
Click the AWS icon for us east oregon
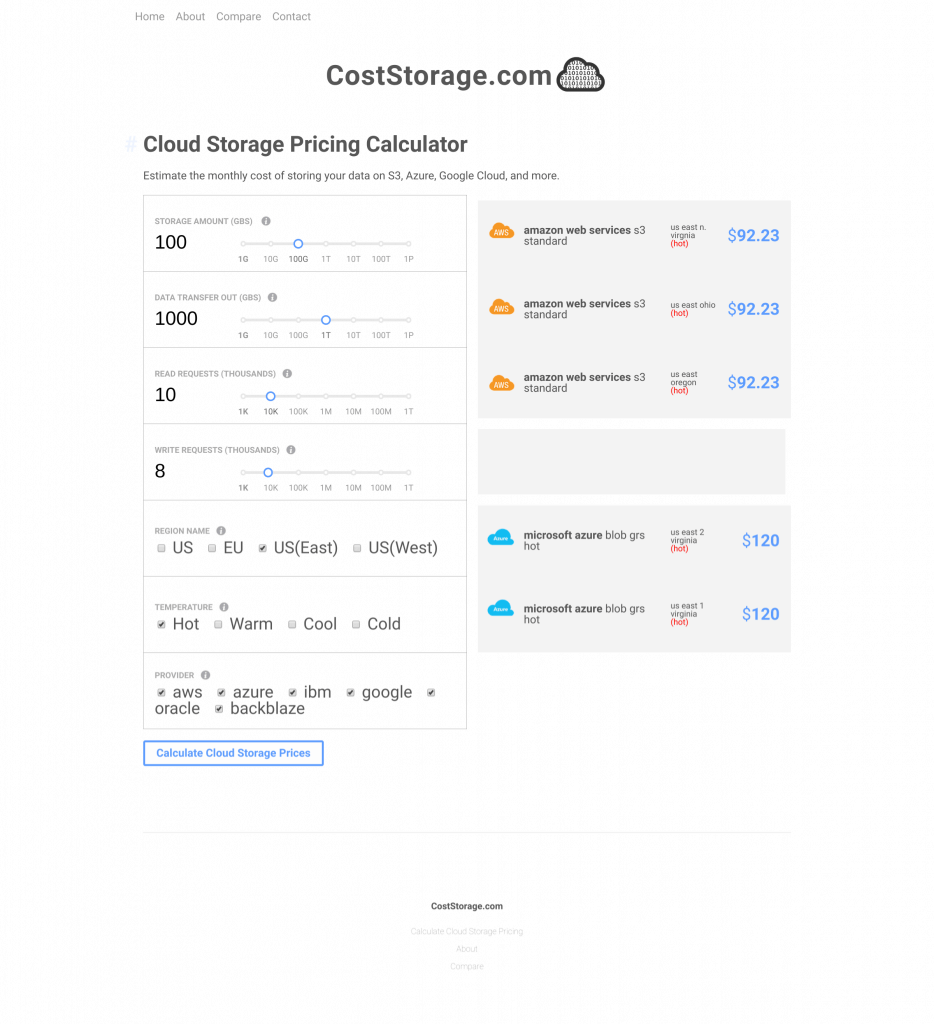pyautogui.click(x=502, y=383)
